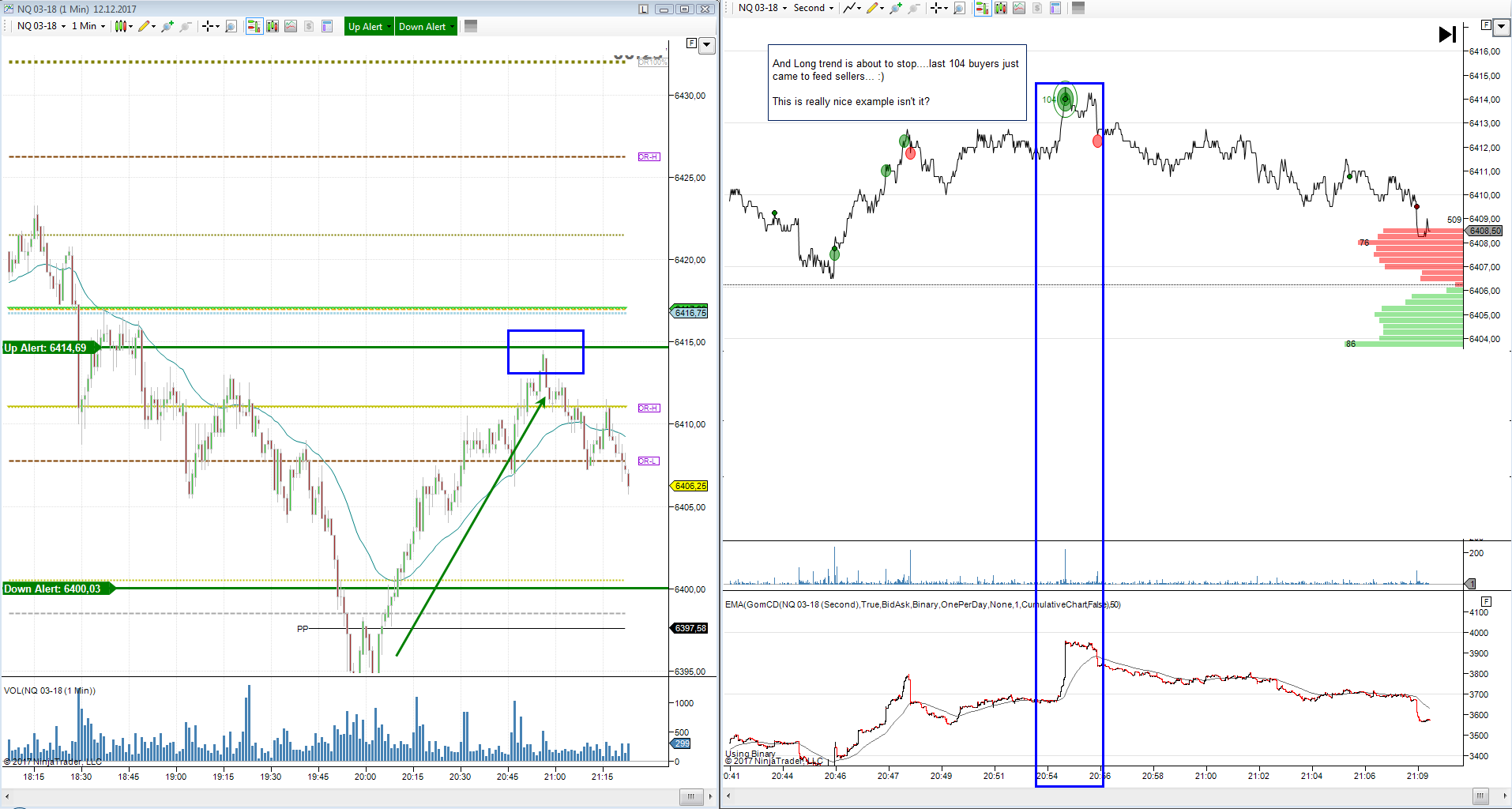The image size is (1512, 809).
Task: Open Indicators icon in right chart toolbar
Action: tap(1019, 8)
